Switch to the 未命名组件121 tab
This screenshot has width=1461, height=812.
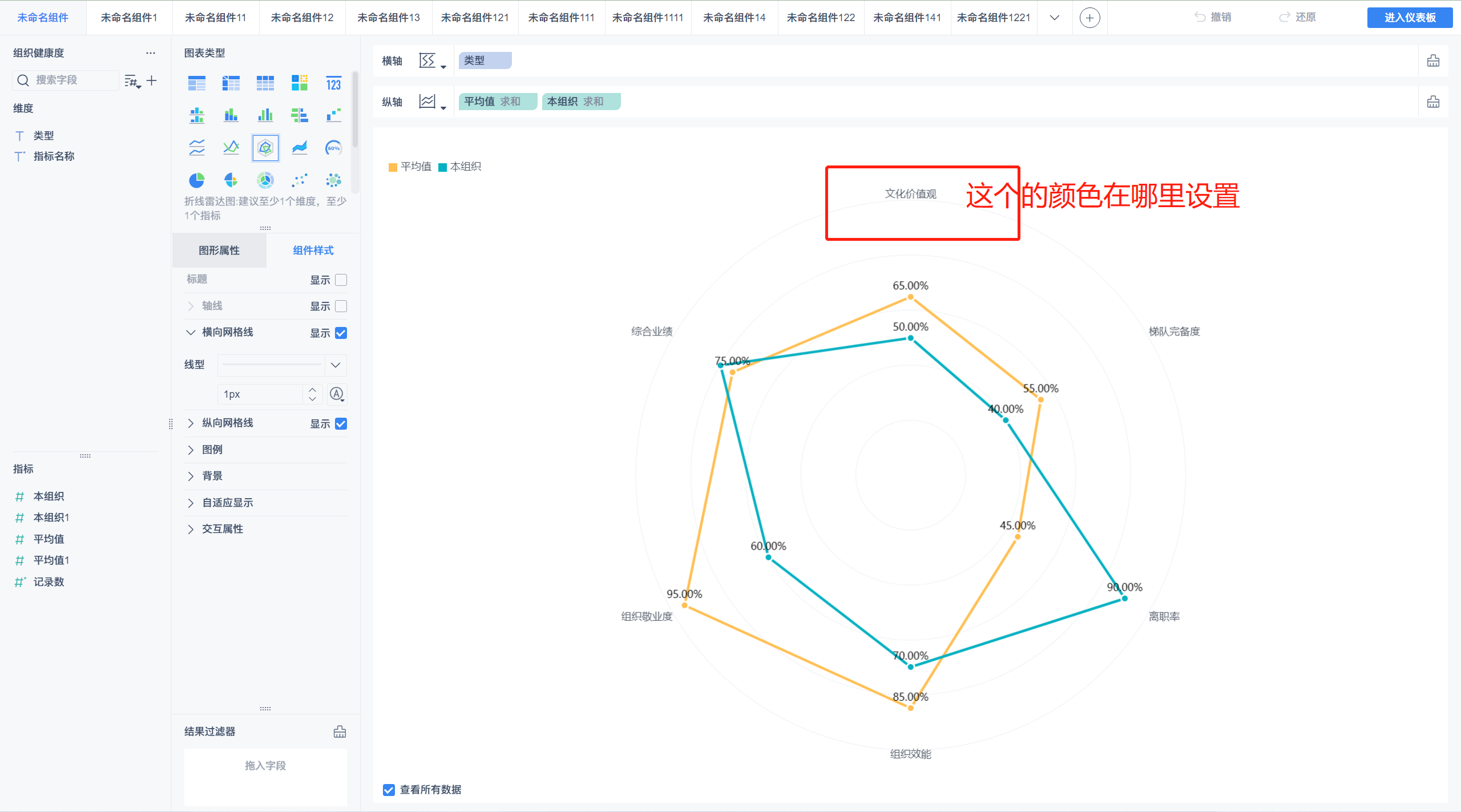click(475, 18)
